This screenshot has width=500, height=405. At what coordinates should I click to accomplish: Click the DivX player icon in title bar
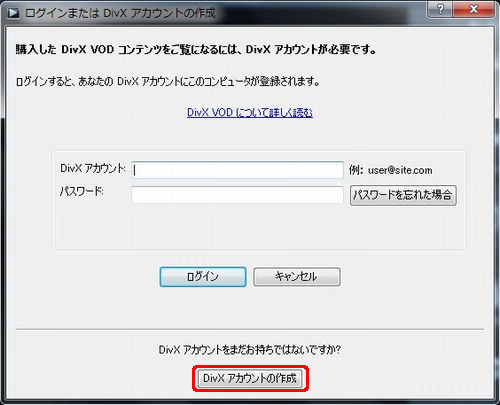[x=13, y=14]
